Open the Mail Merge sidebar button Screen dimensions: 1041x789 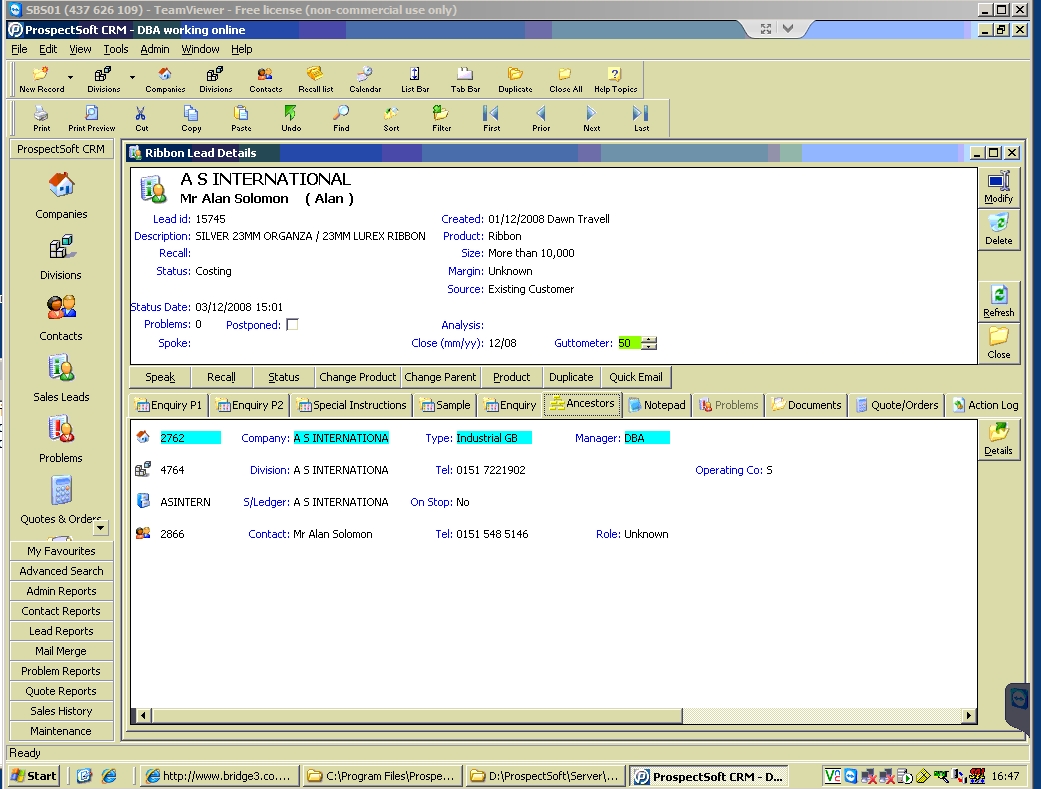click(x=61, y=651)
